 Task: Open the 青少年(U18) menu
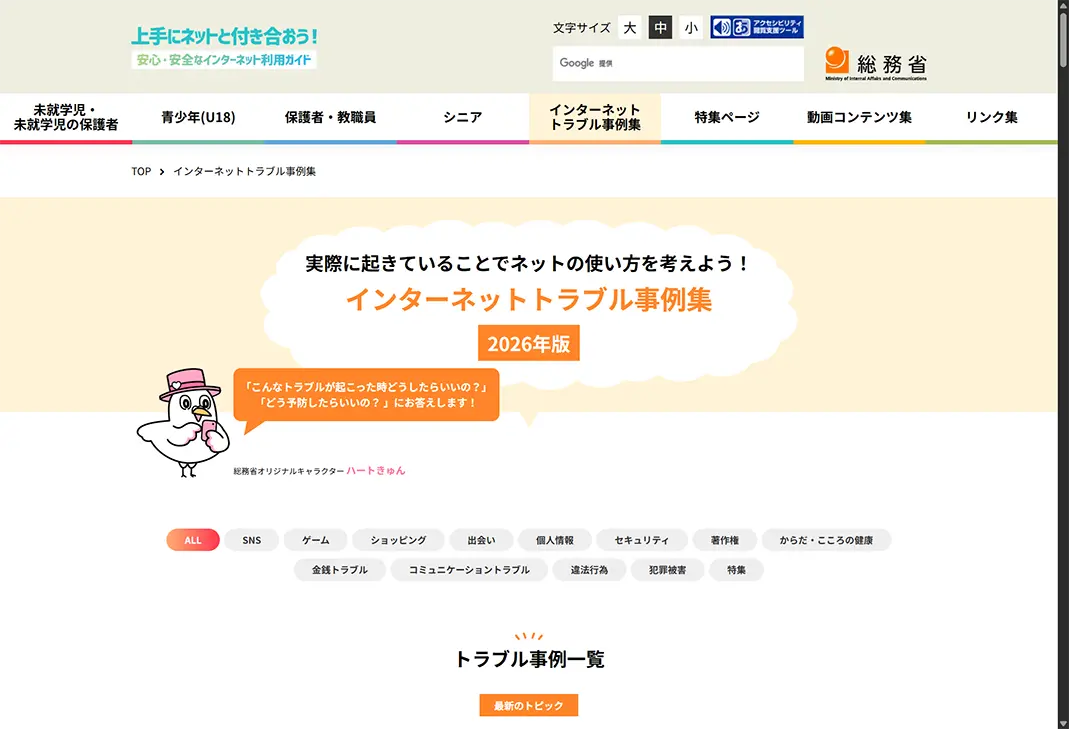point(198,117)
